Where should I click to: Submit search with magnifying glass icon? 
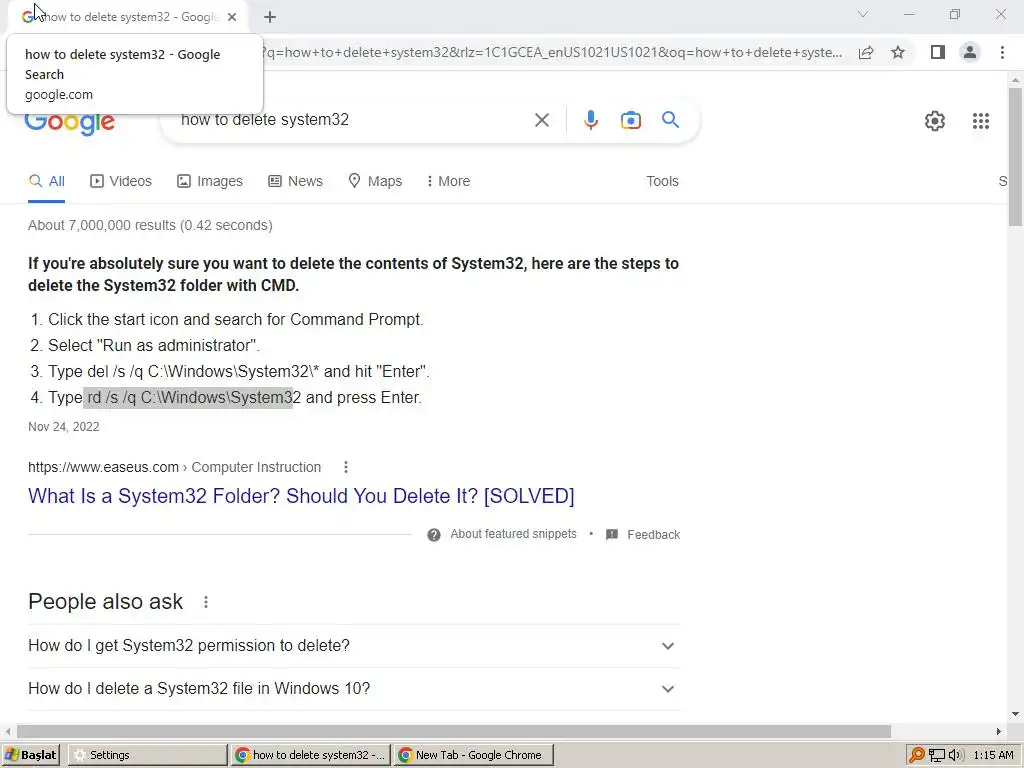670,120
